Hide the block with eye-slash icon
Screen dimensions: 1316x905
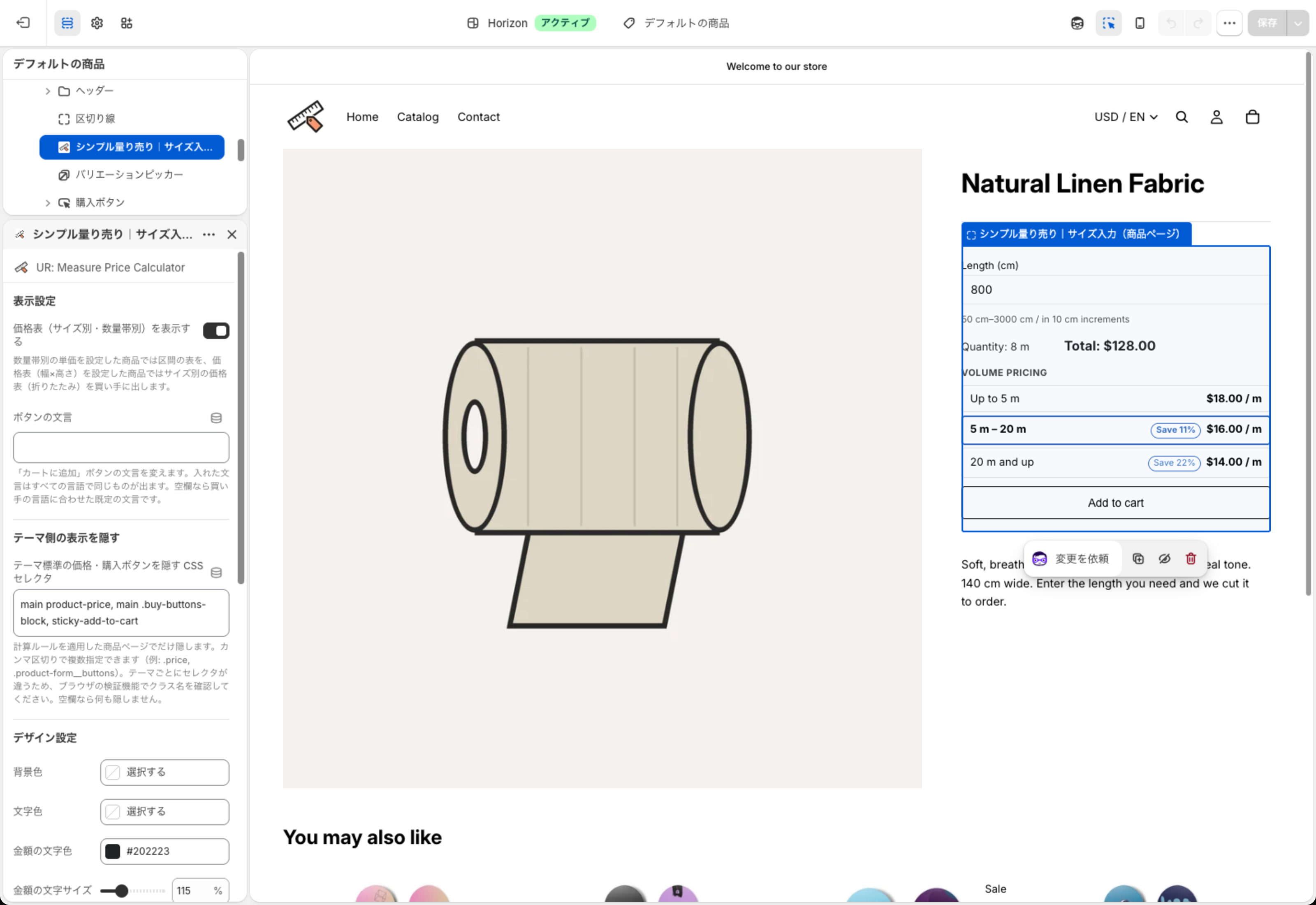pos(1164,559)
